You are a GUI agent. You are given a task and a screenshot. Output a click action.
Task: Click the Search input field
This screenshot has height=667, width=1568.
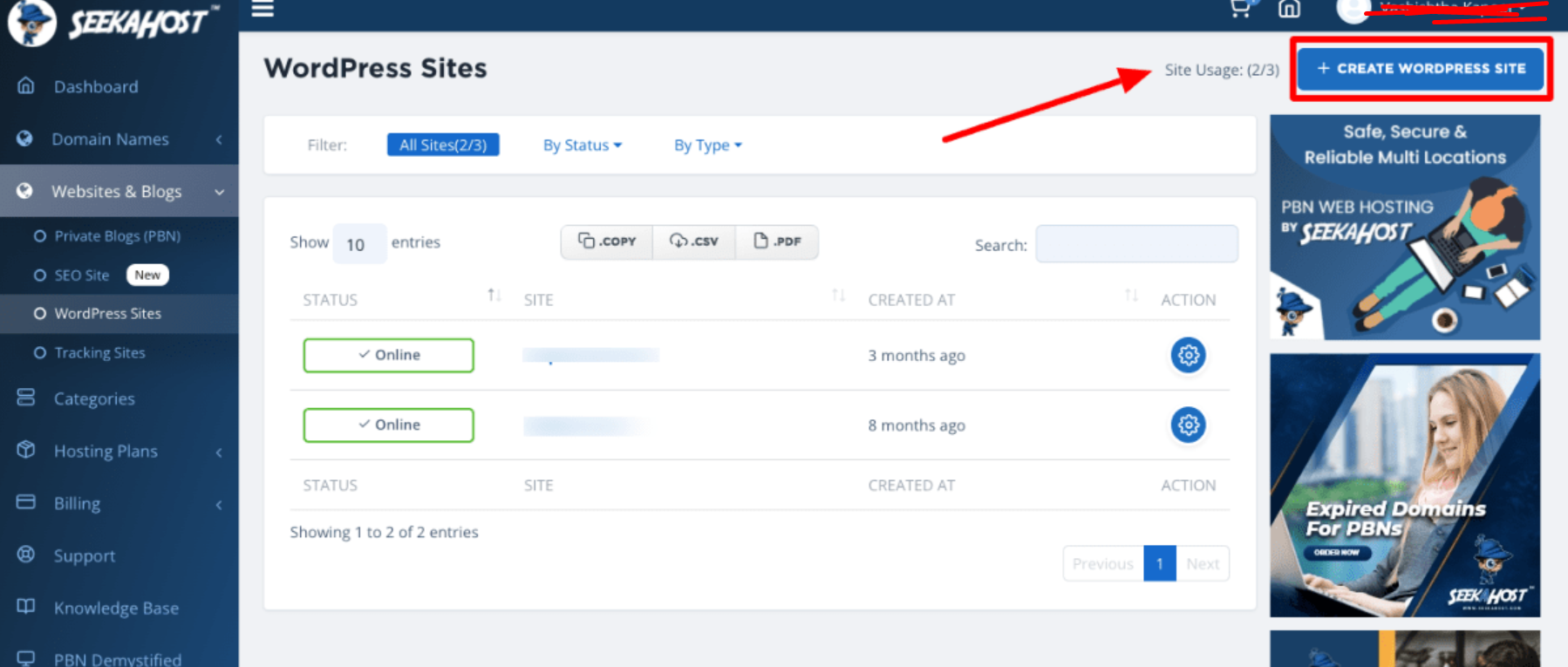click(x=1136, y=244)
